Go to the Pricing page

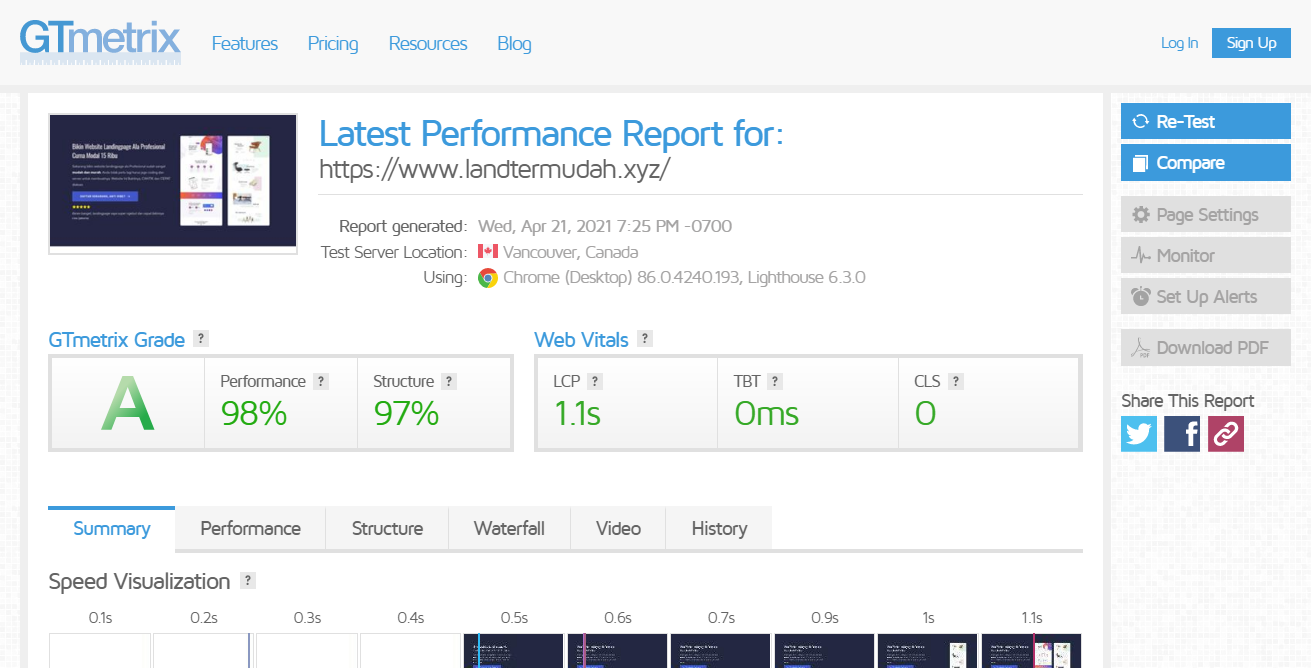point(333,44)
